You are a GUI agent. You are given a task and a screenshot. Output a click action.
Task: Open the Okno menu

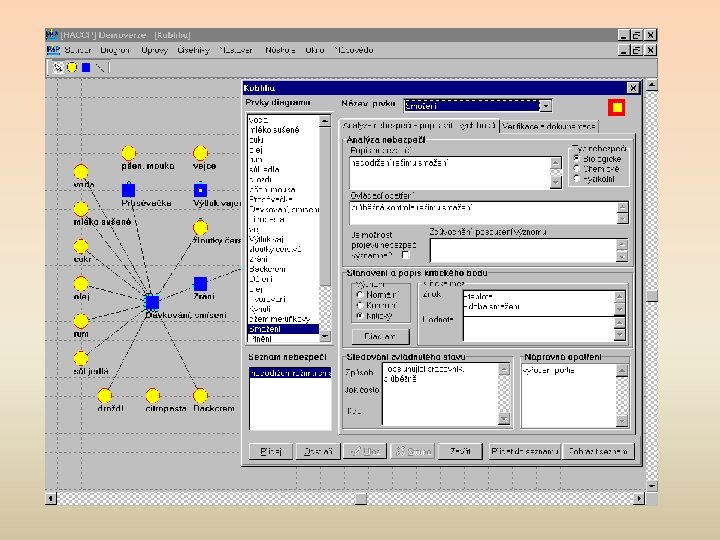315,50
